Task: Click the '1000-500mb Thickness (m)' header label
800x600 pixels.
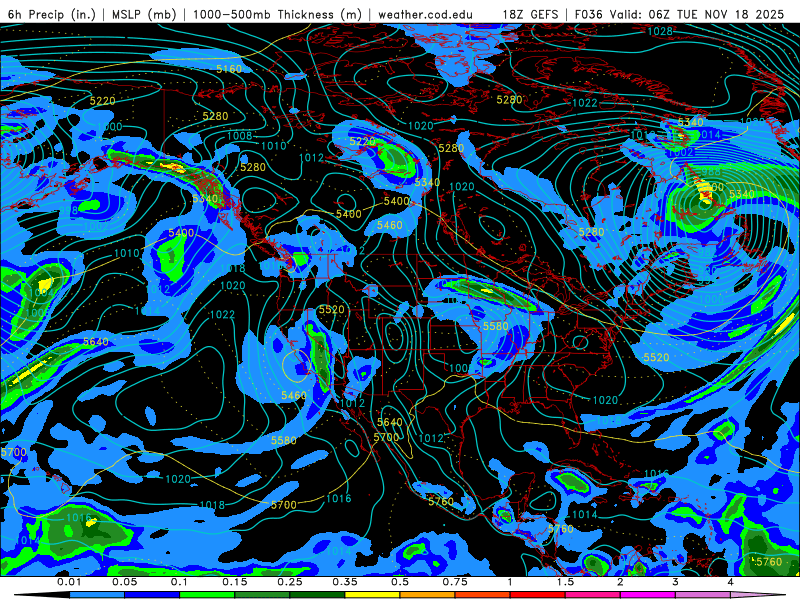Action: tap(277, 14)
